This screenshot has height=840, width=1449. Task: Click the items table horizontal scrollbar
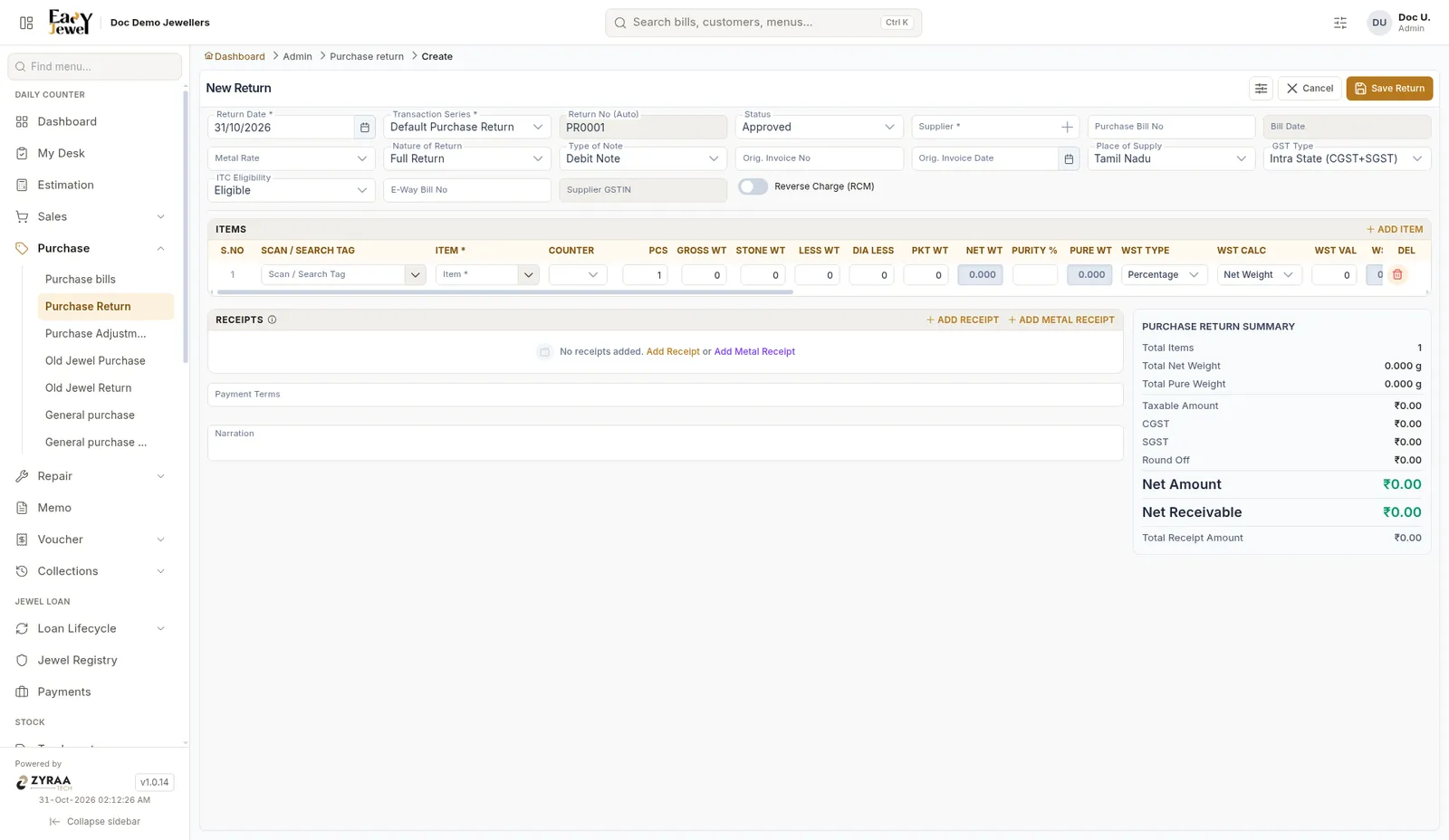(x=505, y=292)
